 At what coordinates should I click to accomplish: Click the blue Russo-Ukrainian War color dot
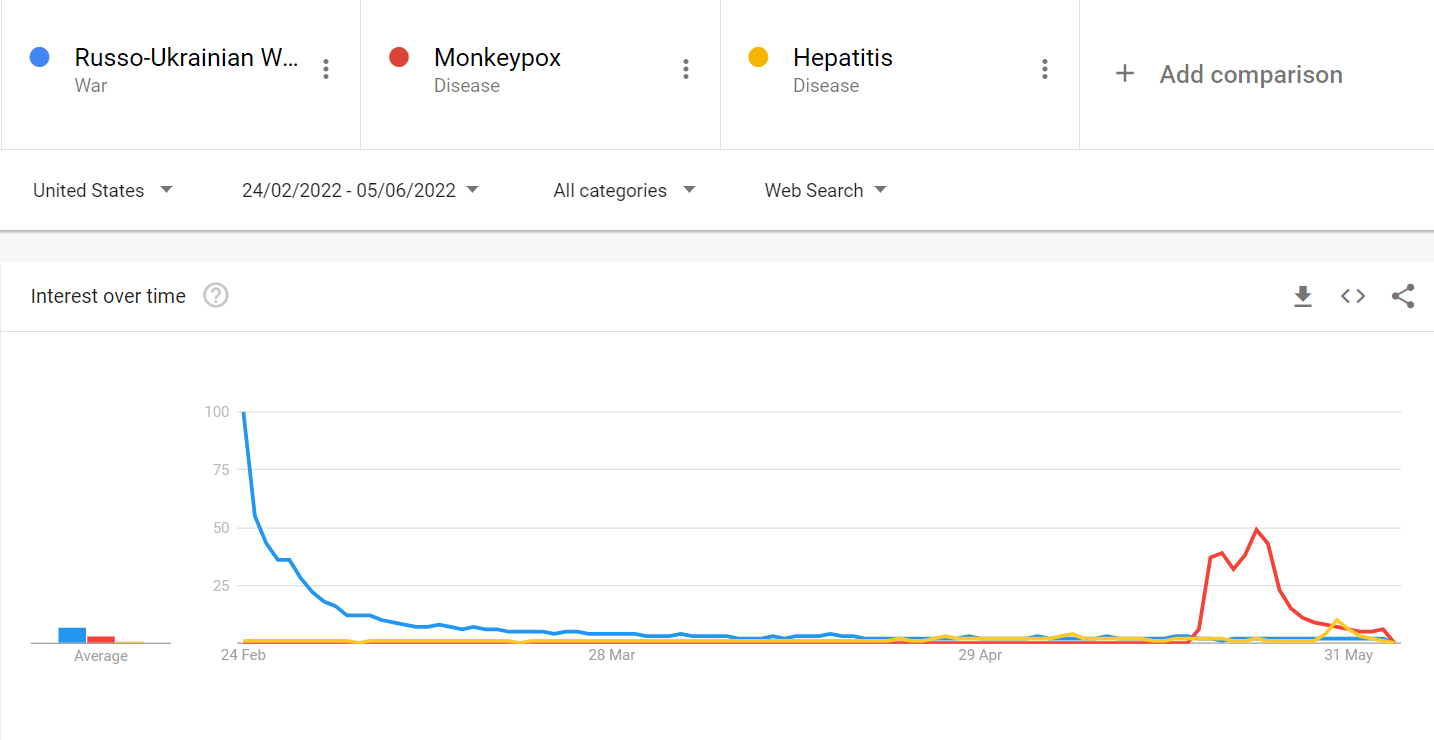(x=40, y=57)
